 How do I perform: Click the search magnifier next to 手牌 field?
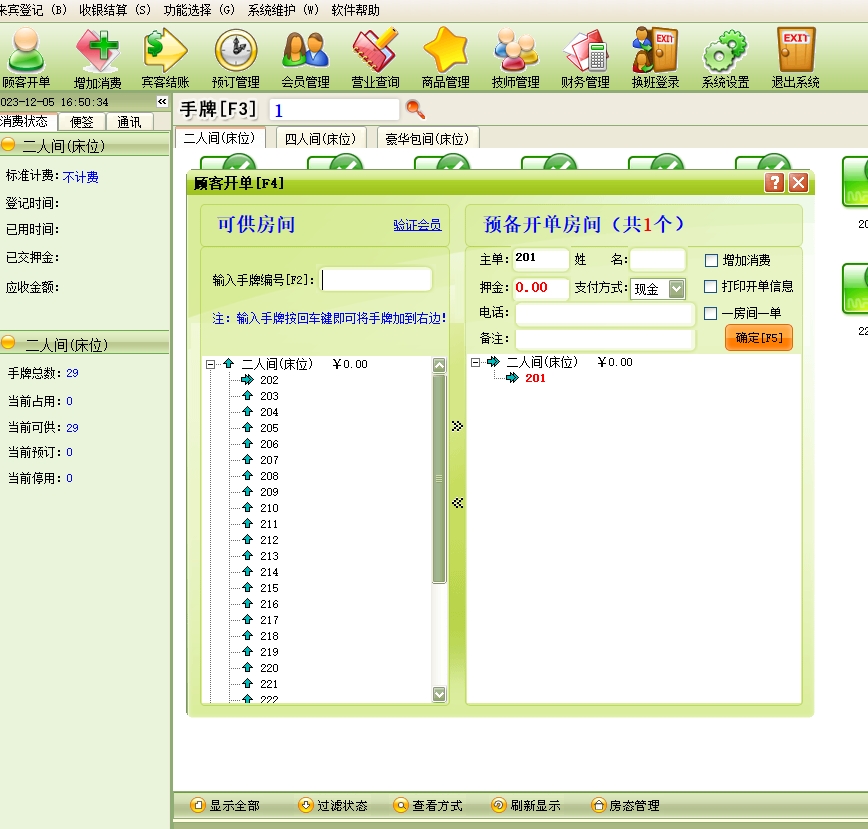coord(415,110)
